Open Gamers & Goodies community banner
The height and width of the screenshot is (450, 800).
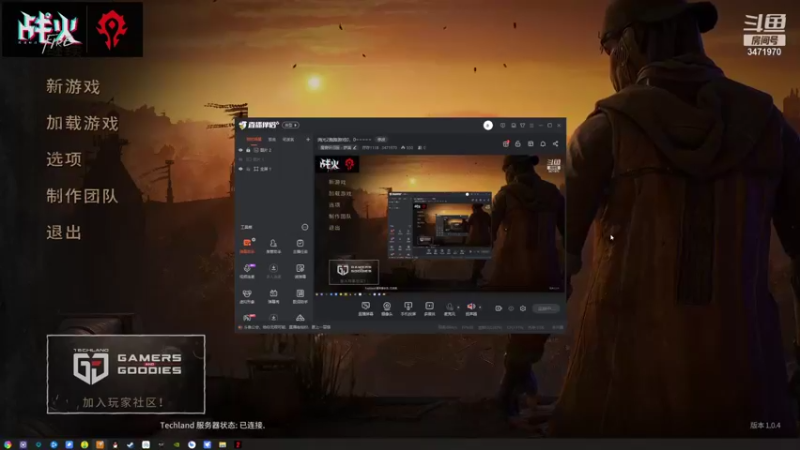click(126, 374)
